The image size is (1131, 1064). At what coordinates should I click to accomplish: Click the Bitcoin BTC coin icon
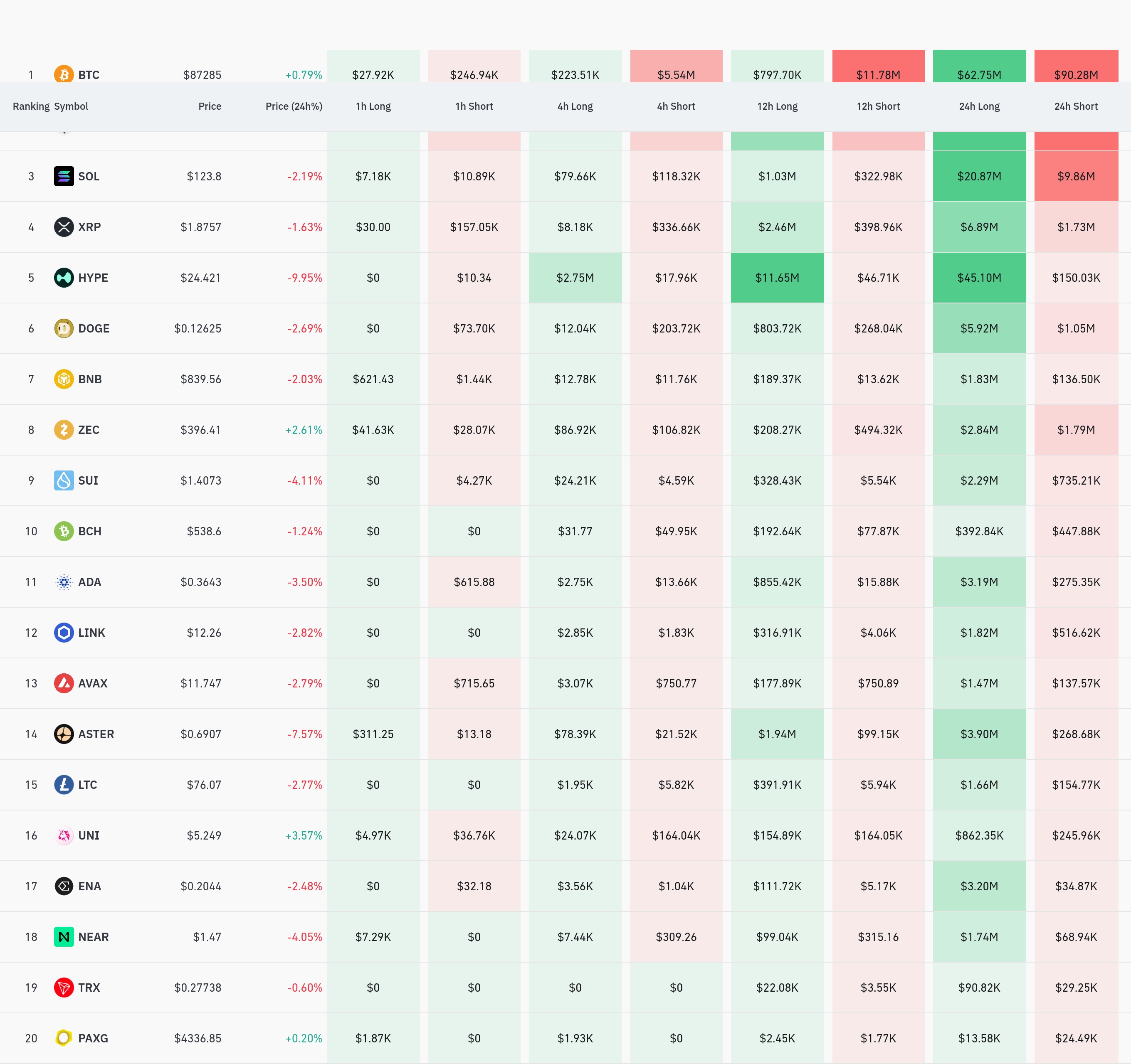tap(64, 74)
